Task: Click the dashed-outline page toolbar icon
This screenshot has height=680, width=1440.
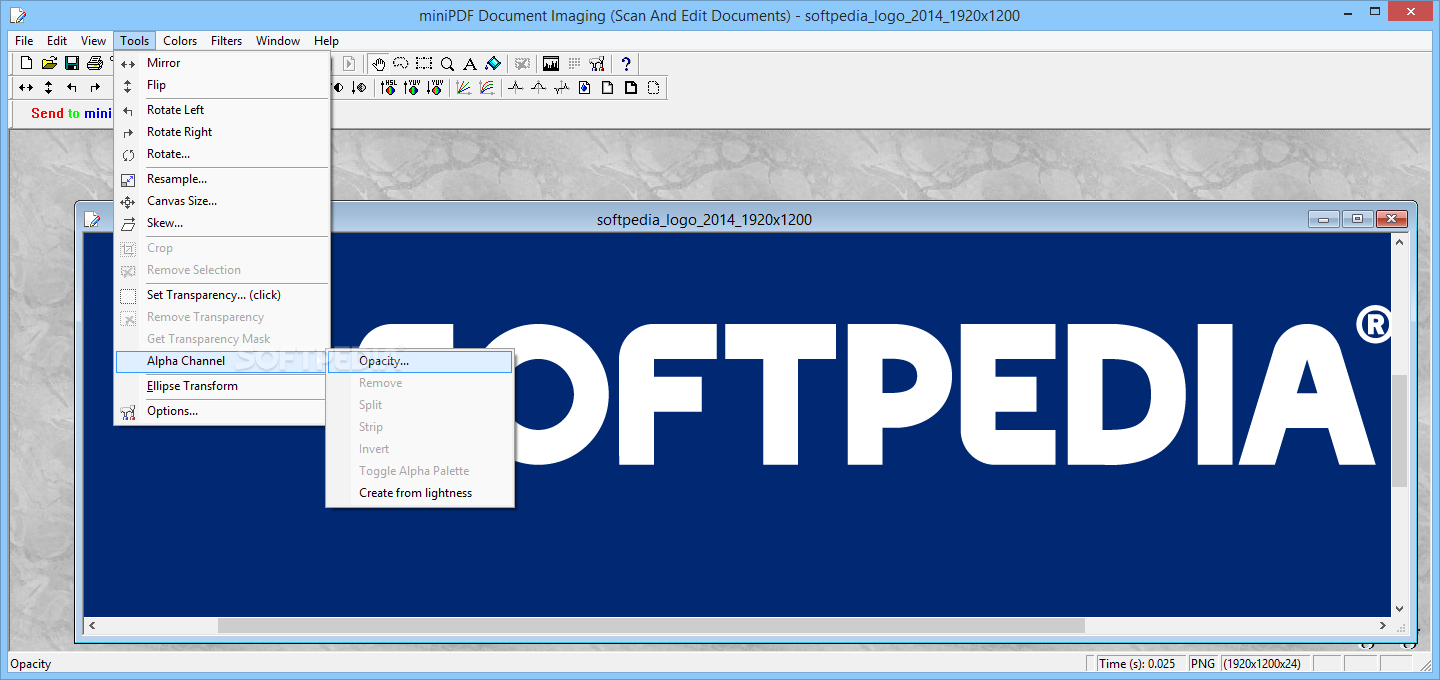Action: (x=653, y=87)
